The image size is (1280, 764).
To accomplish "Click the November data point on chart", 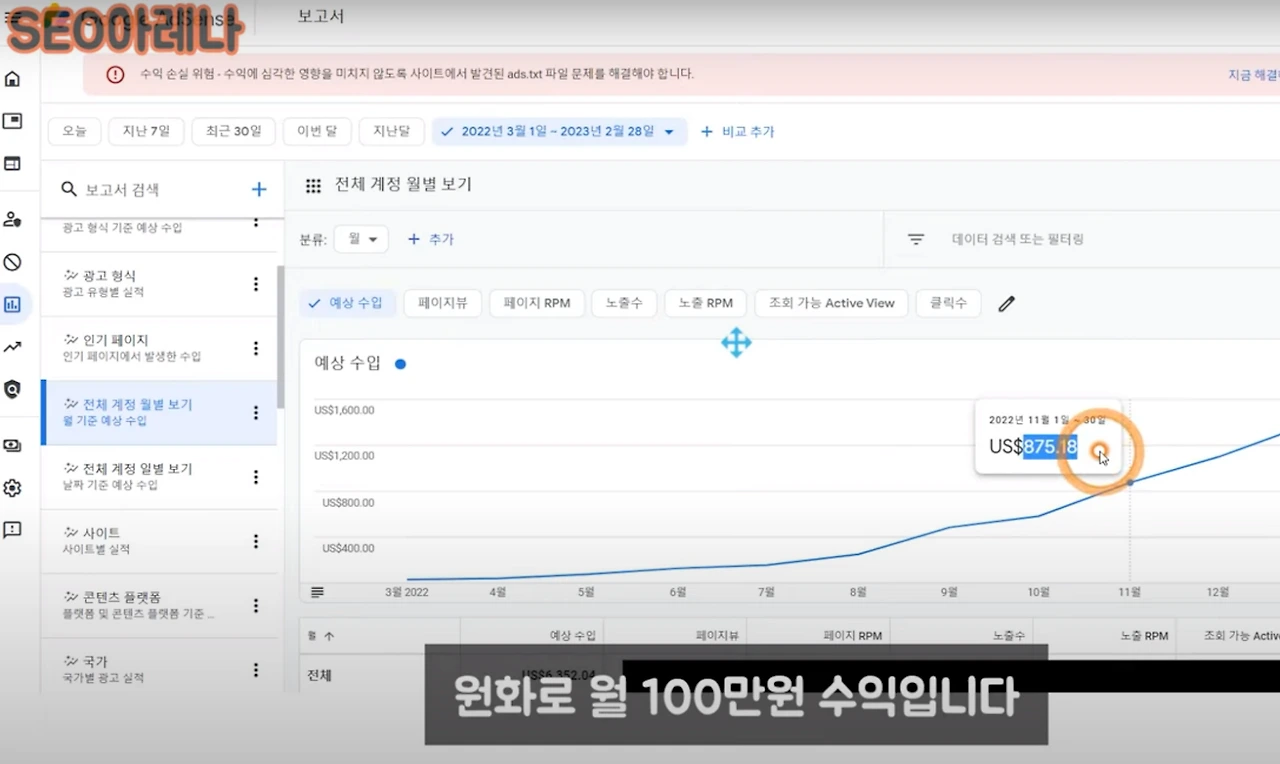I will click(x=1130, y=482).
